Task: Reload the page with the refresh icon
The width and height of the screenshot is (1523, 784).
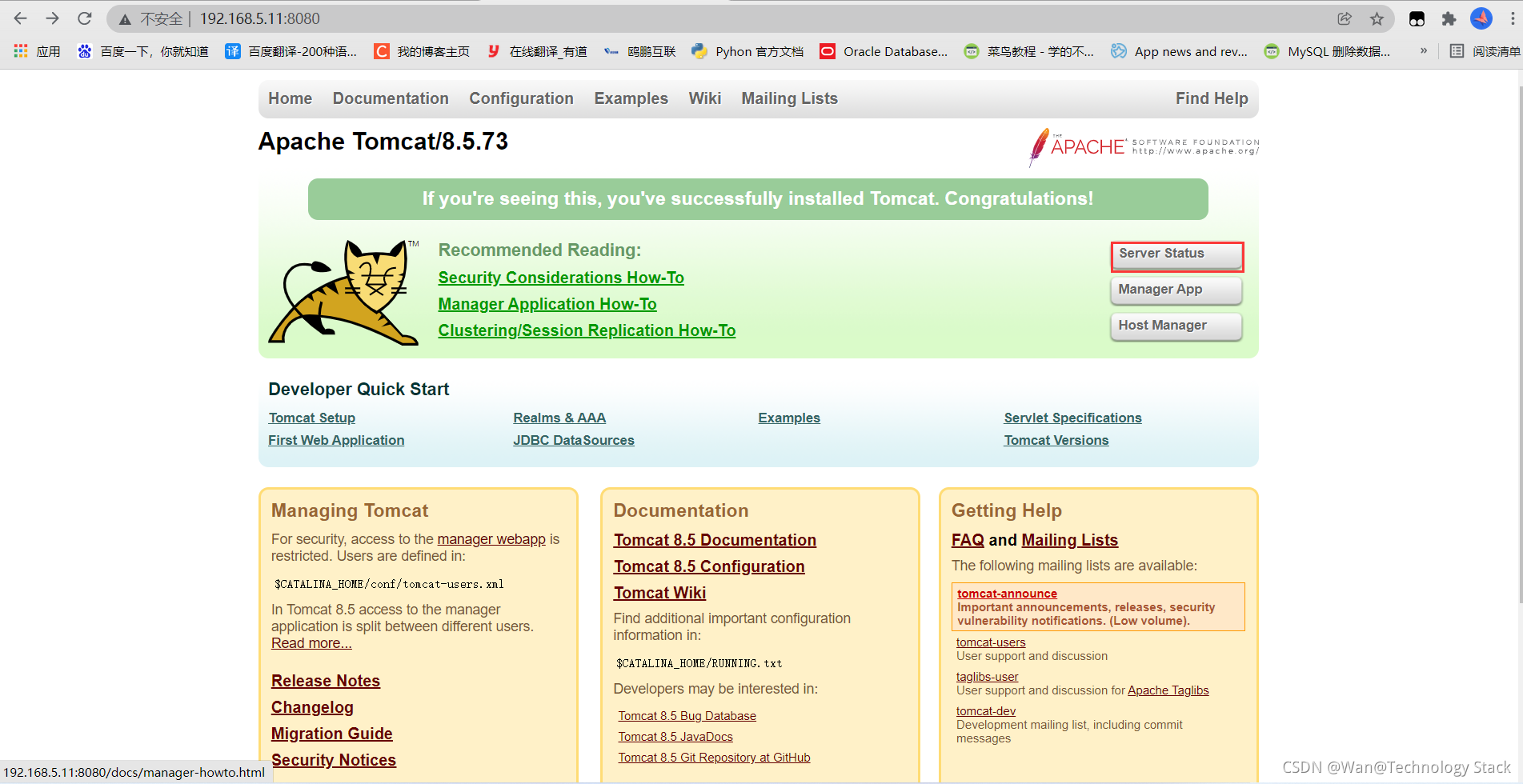Action: [x=85, y=18]
